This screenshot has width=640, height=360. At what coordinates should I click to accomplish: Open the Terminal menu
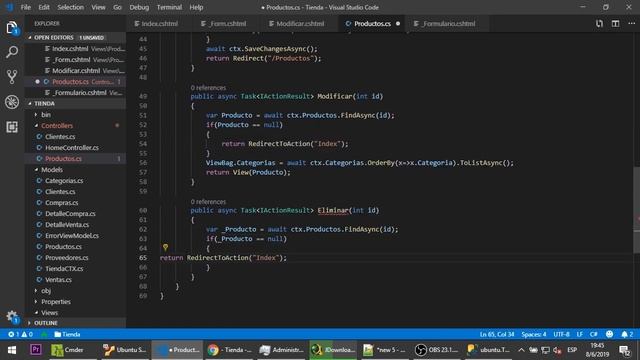169,7
